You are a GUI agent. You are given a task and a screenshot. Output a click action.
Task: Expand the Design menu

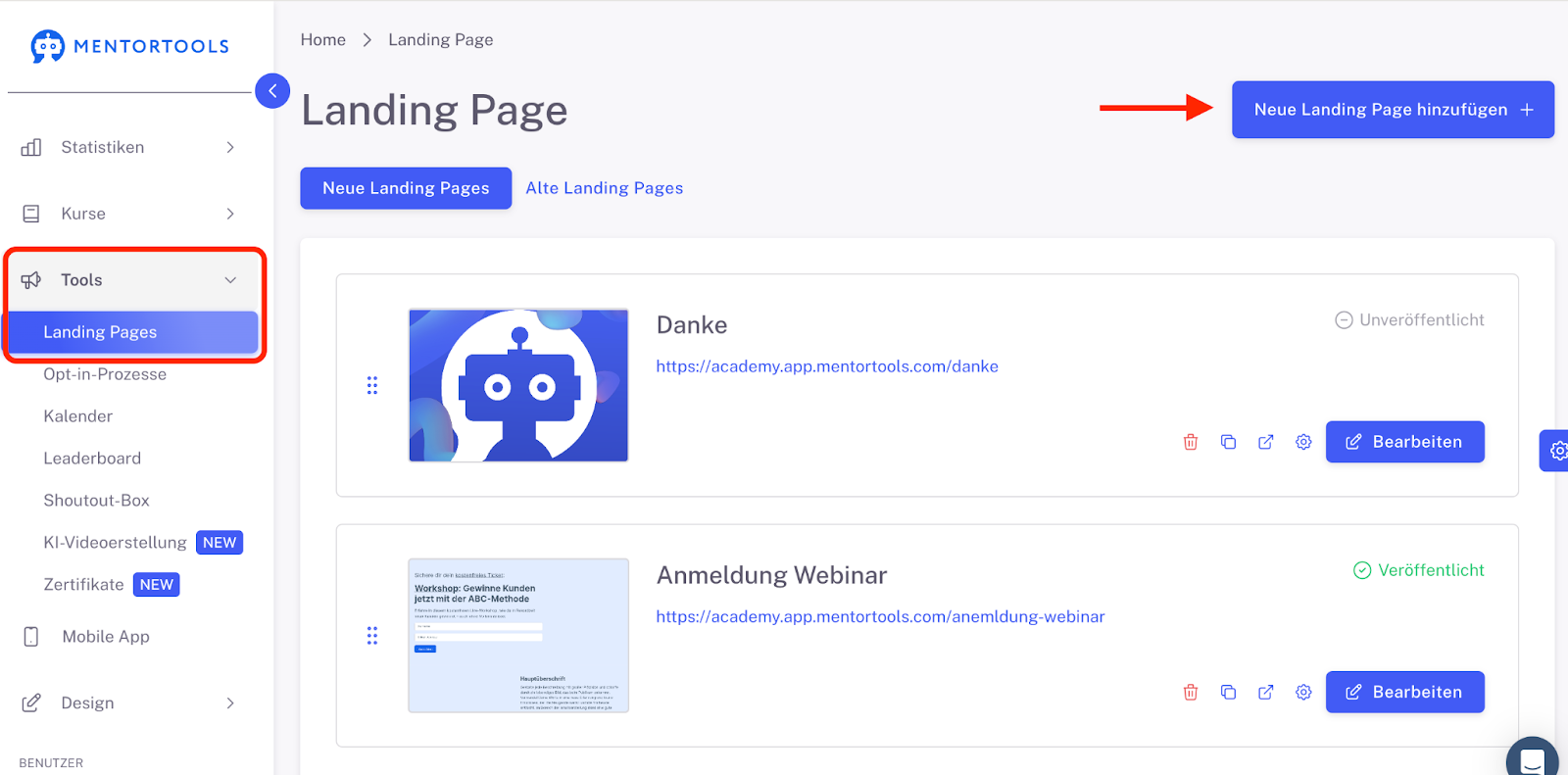[x=129, y=702]
